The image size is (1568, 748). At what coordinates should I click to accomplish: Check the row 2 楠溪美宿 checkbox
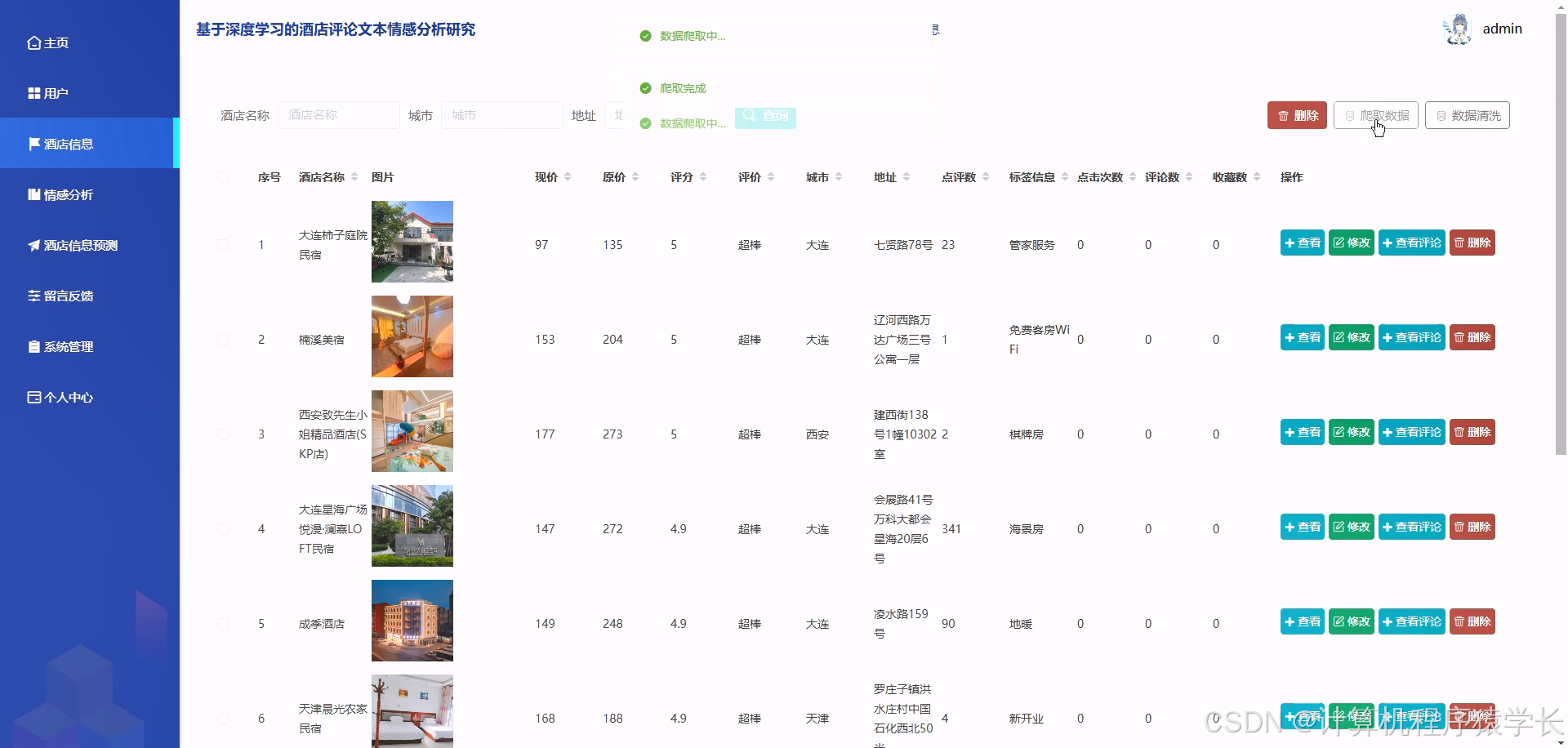coord(223,340)
